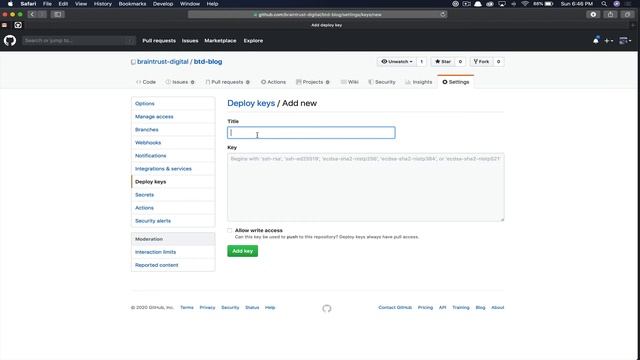Click the Wi-Fi status icon
Image resolution: width=640 pixels, height=360 pixels.
[525, 4]
